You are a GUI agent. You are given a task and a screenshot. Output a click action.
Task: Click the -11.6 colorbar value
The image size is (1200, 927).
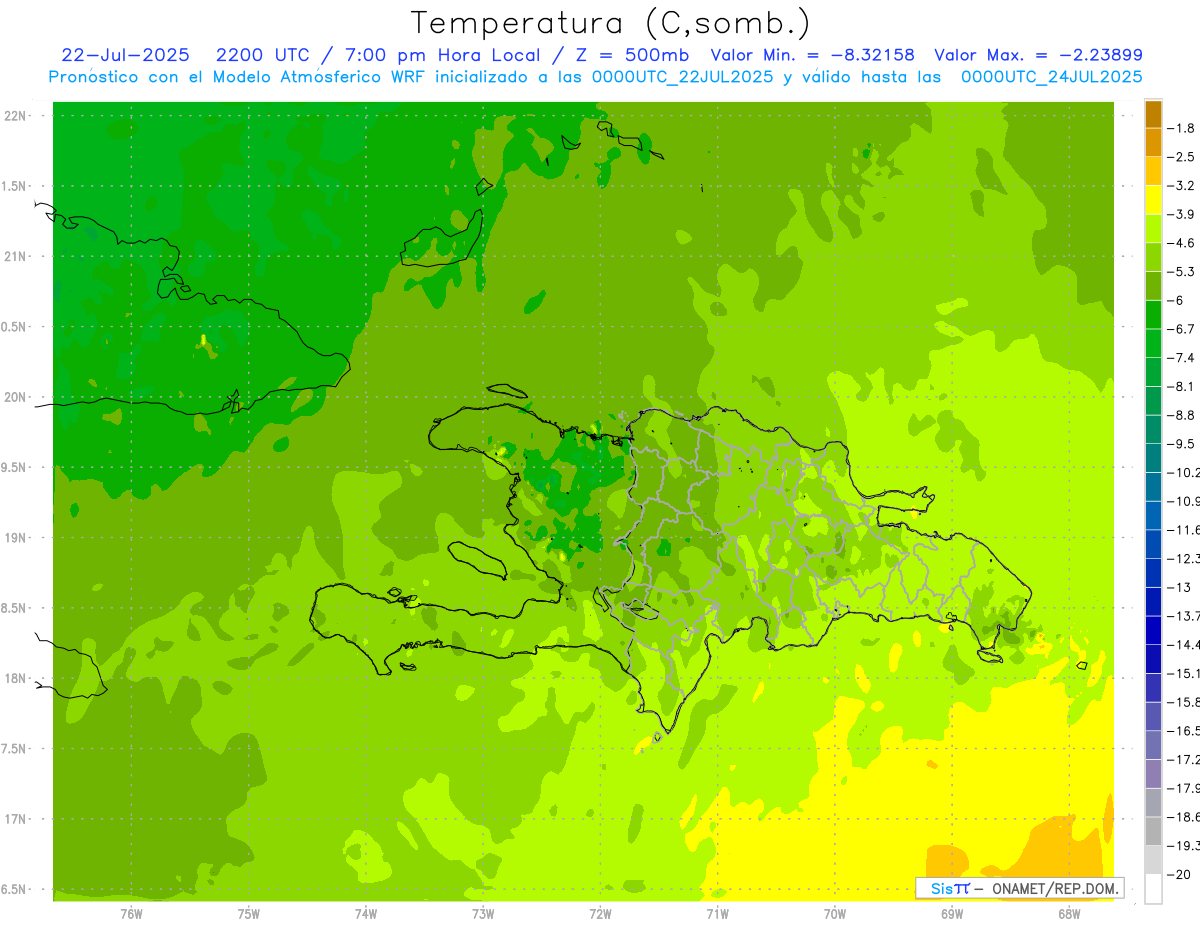[1184, 529]
